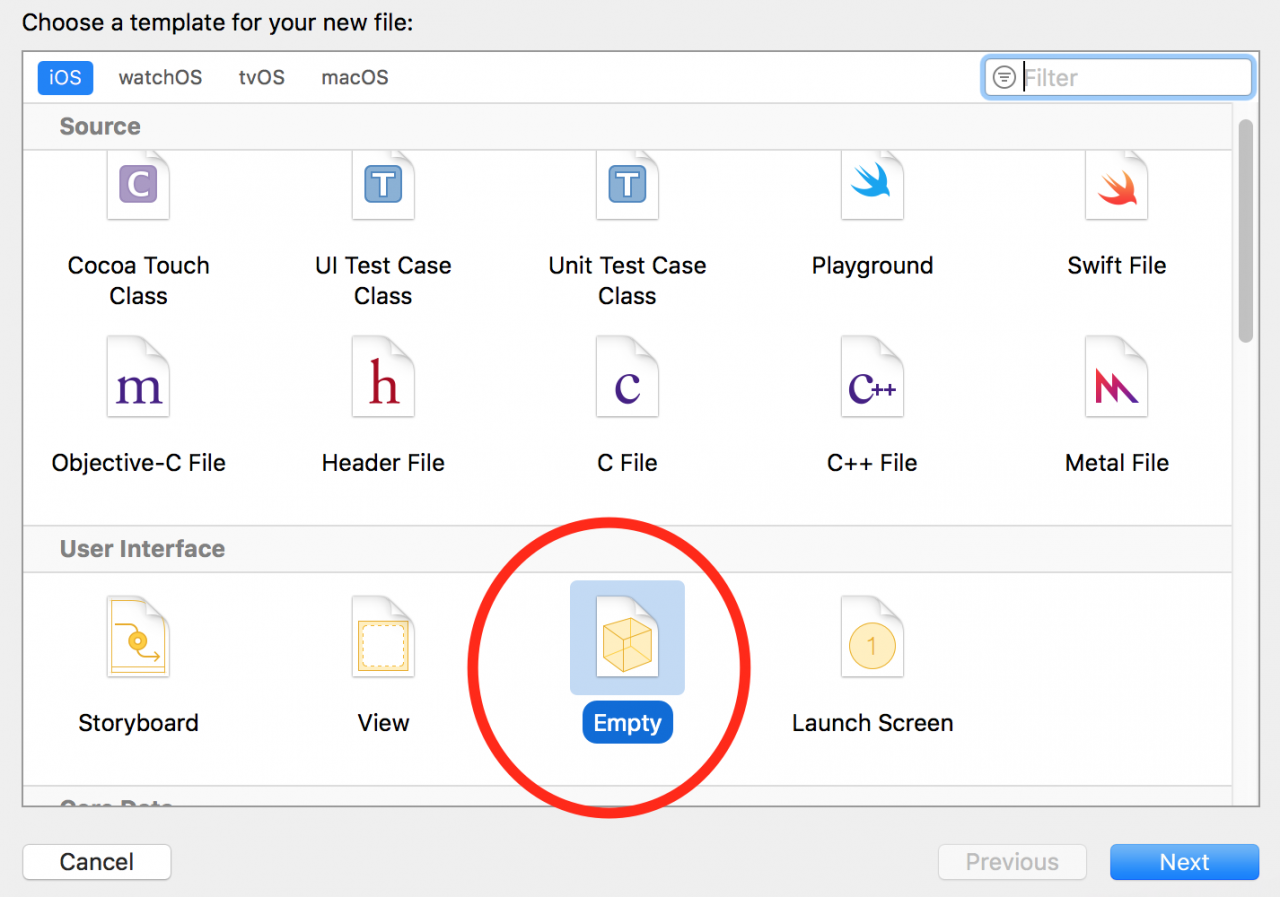This screenshot has height=897, width=1280.
Task: Click the "C++ File" label text
Action: pyautogui.click(x=872, y=463)
